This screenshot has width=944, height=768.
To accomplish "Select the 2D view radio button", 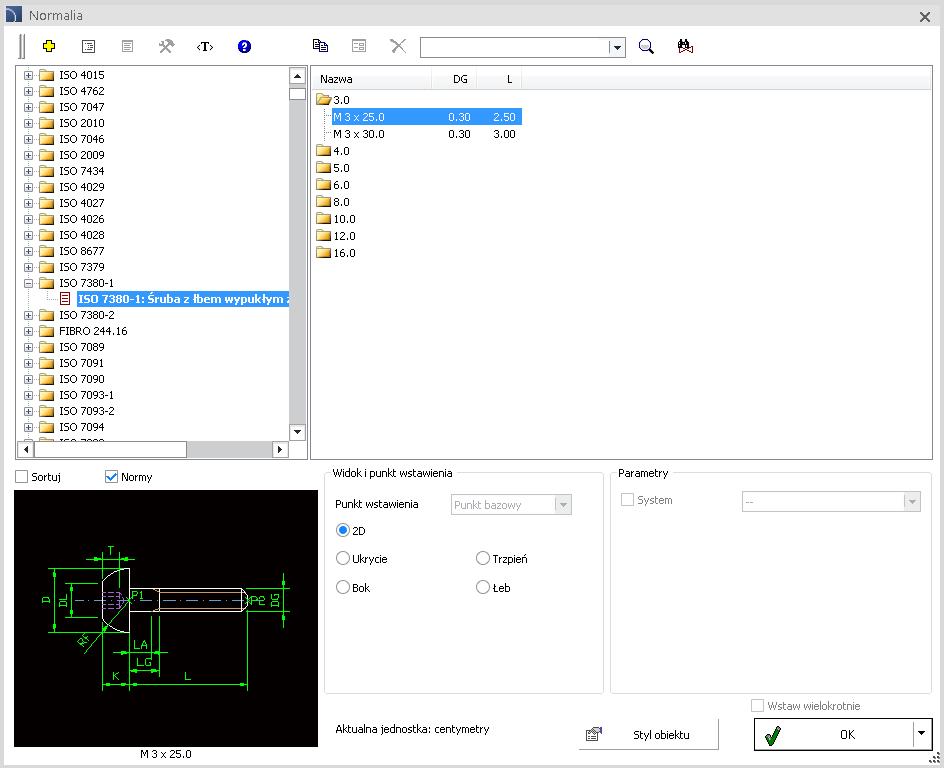I will pos(343,530).
